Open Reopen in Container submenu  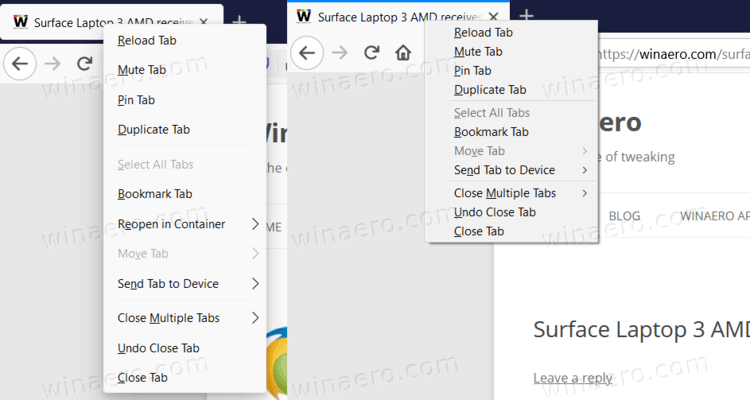coord(185,224)
